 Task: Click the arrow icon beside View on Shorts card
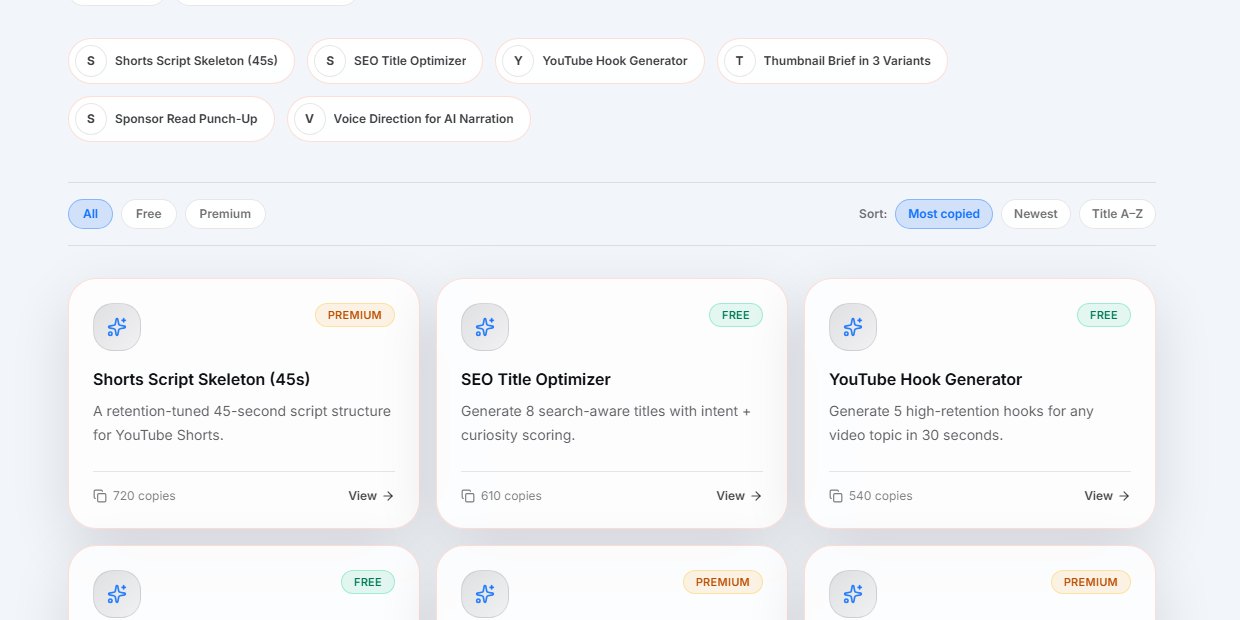pyautogui.click(x=388, y=496)
